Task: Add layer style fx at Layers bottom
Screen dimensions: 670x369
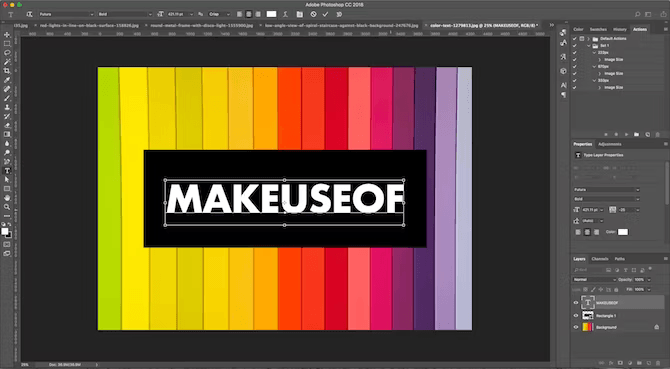Action: [x=611, y=363]
